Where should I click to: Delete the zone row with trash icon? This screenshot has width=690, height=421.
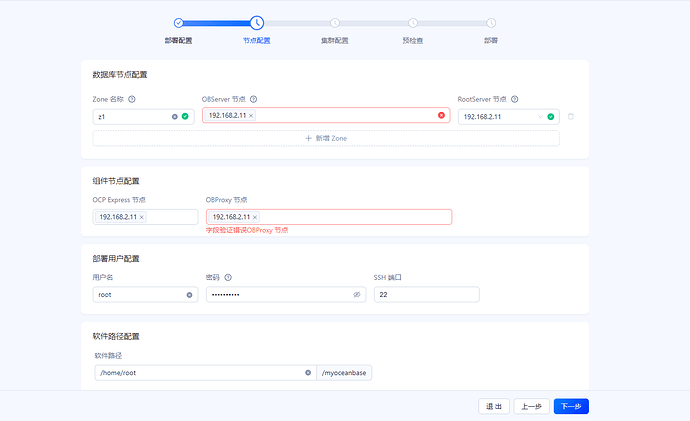[571, 117]
